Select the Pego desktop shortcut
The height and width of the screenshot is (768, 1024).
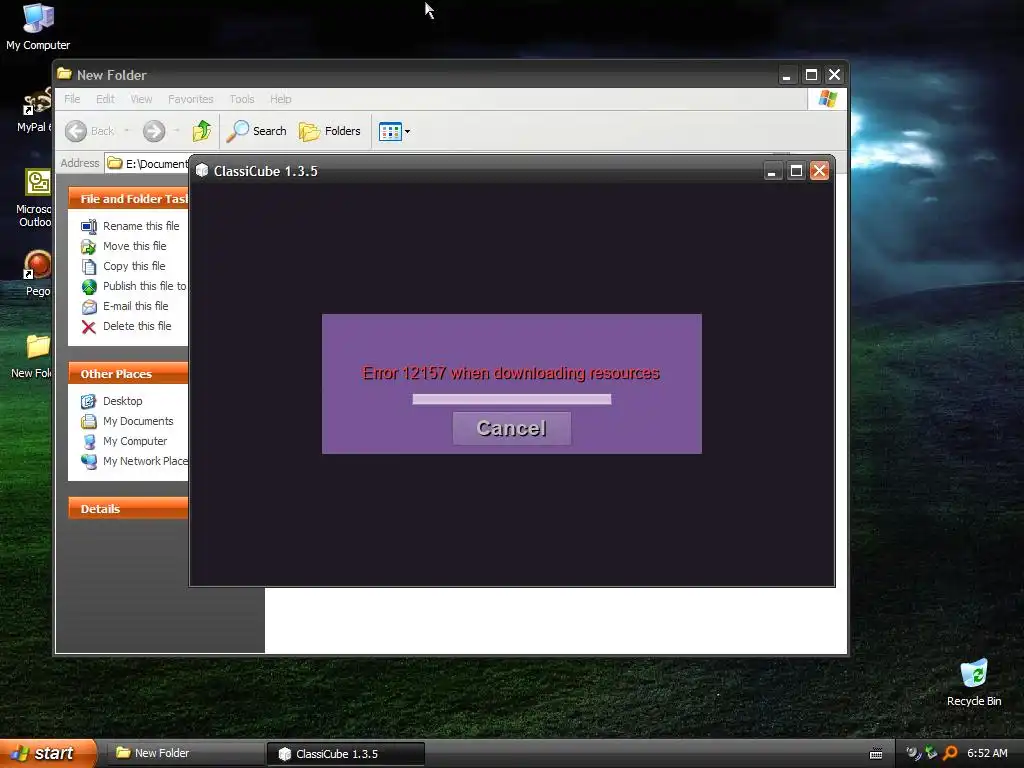point(37,274)
